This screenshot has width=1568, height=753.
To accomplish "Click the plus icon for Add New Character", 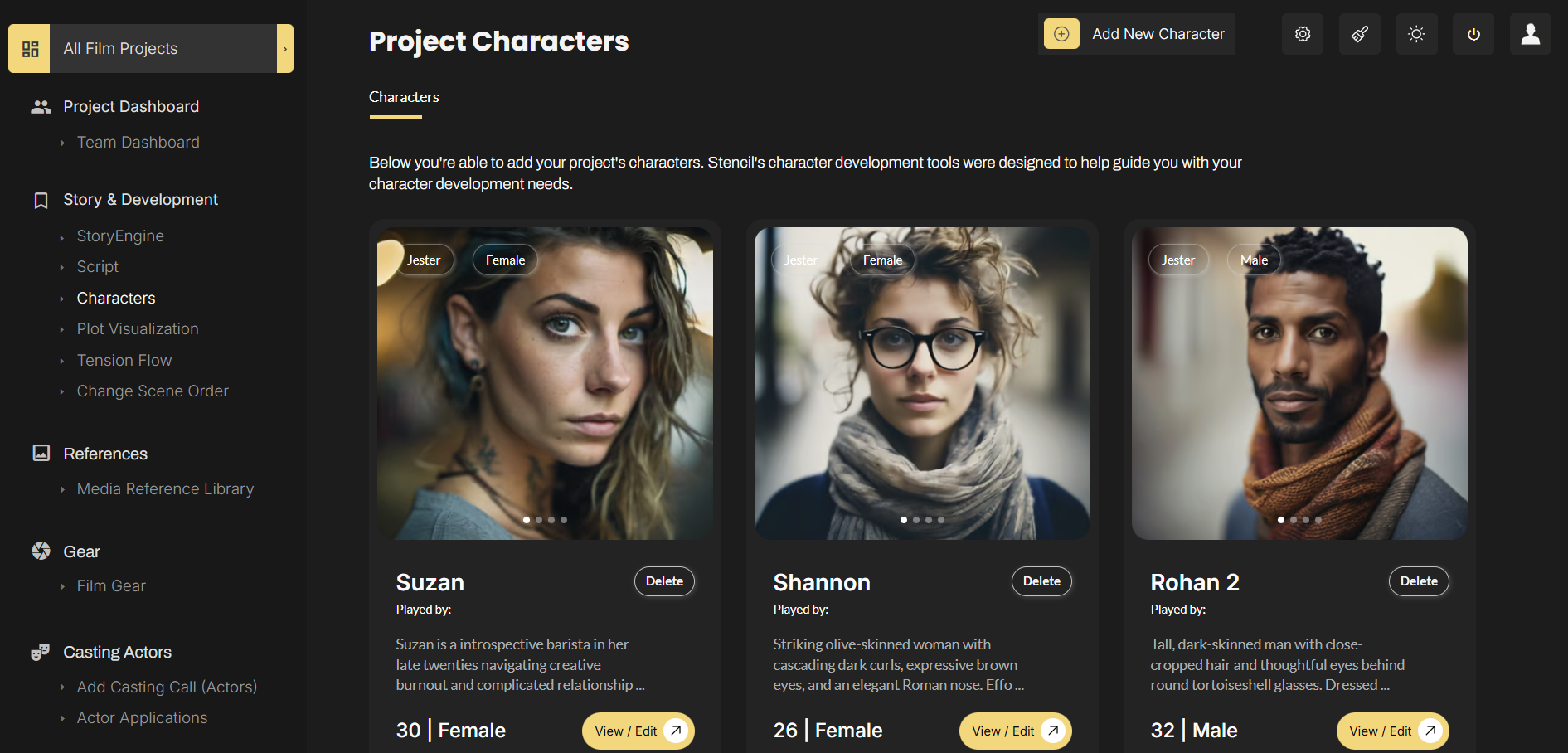I will pyautogui.click(x=1061, y=34).
